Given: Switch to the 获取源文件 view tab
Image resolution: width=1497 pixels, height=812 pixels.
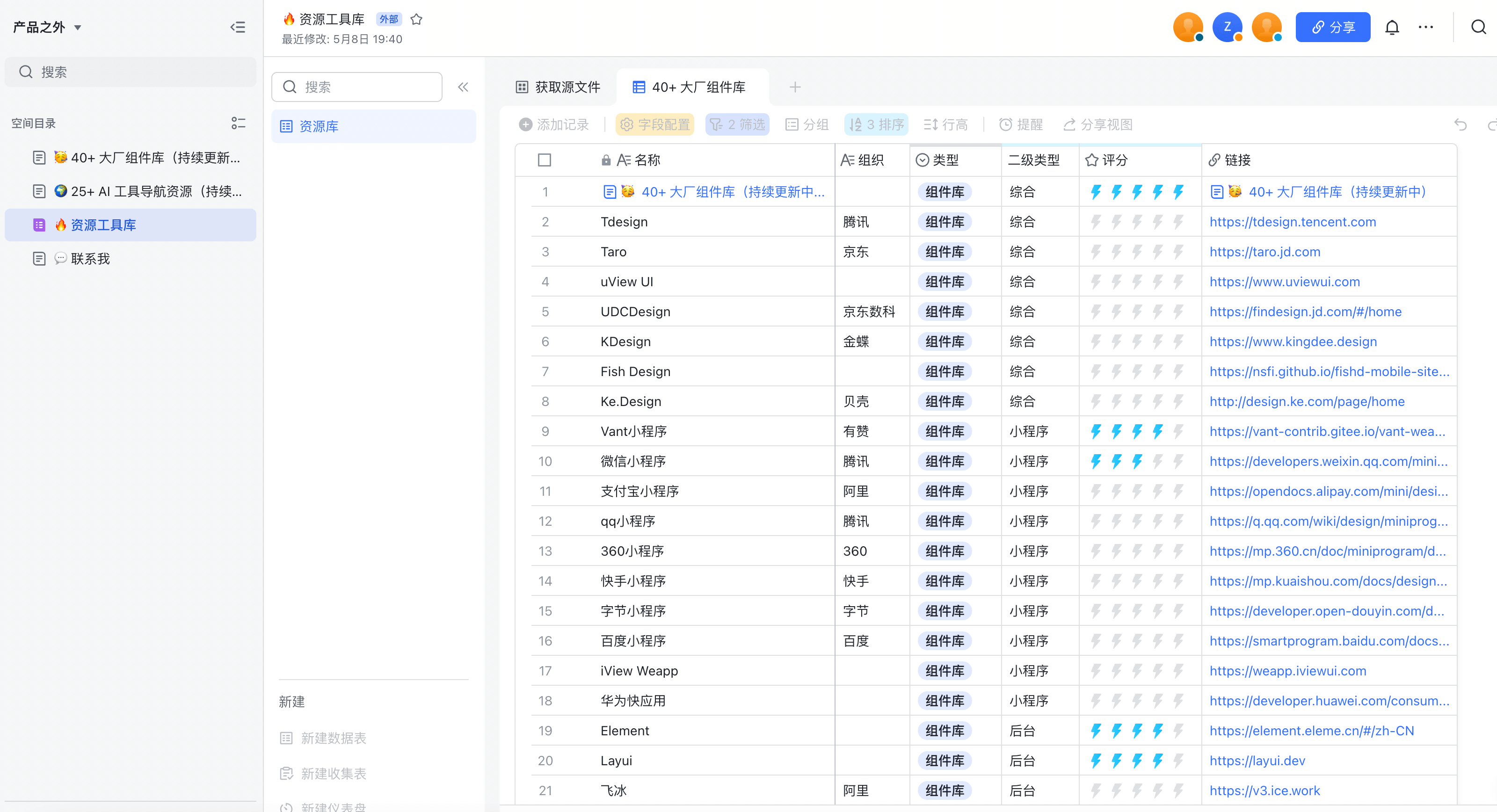Looking at the screenshot, I should (558, 87).
